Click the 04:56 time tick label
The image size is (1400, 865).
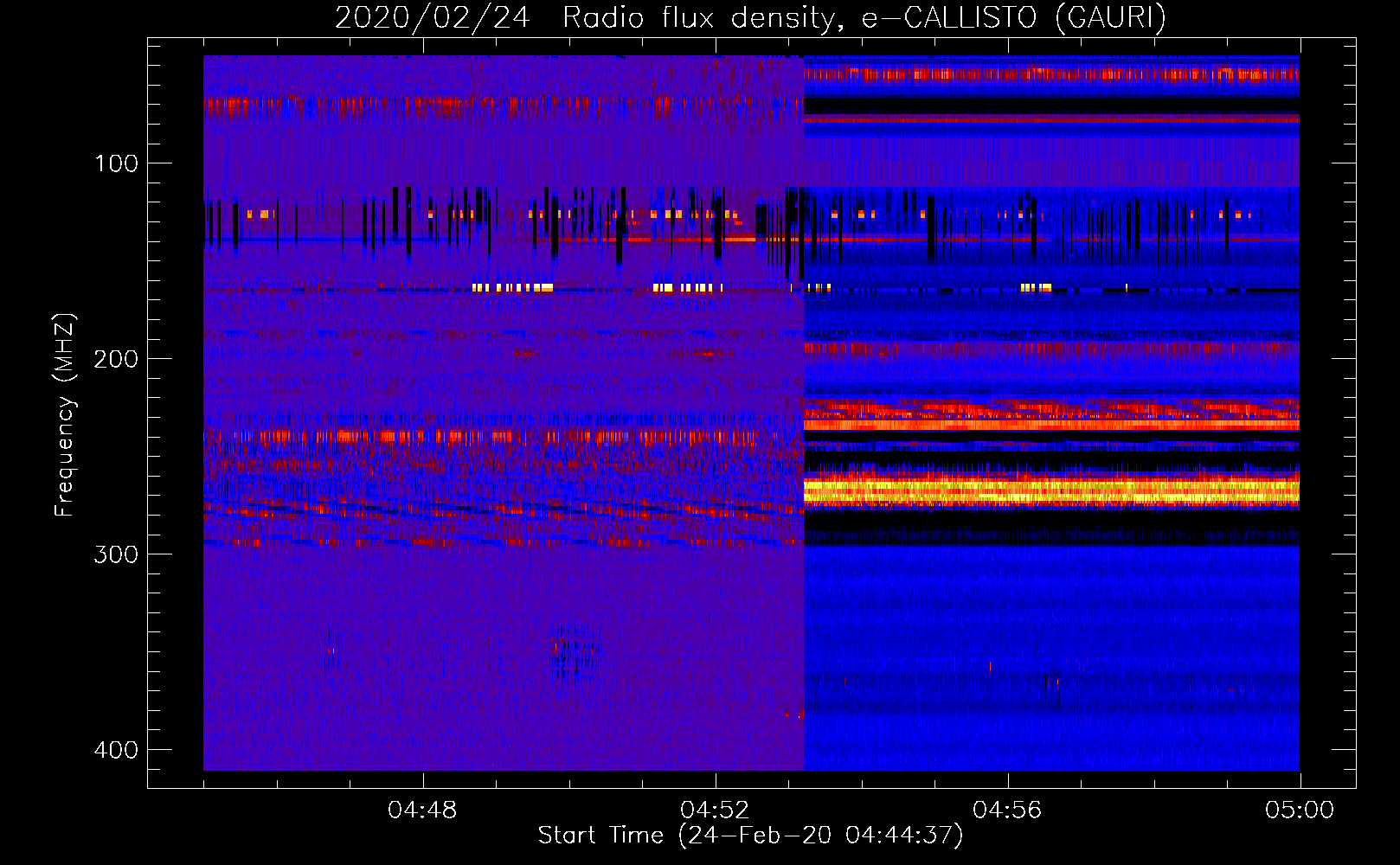[x=1007, y=811]
